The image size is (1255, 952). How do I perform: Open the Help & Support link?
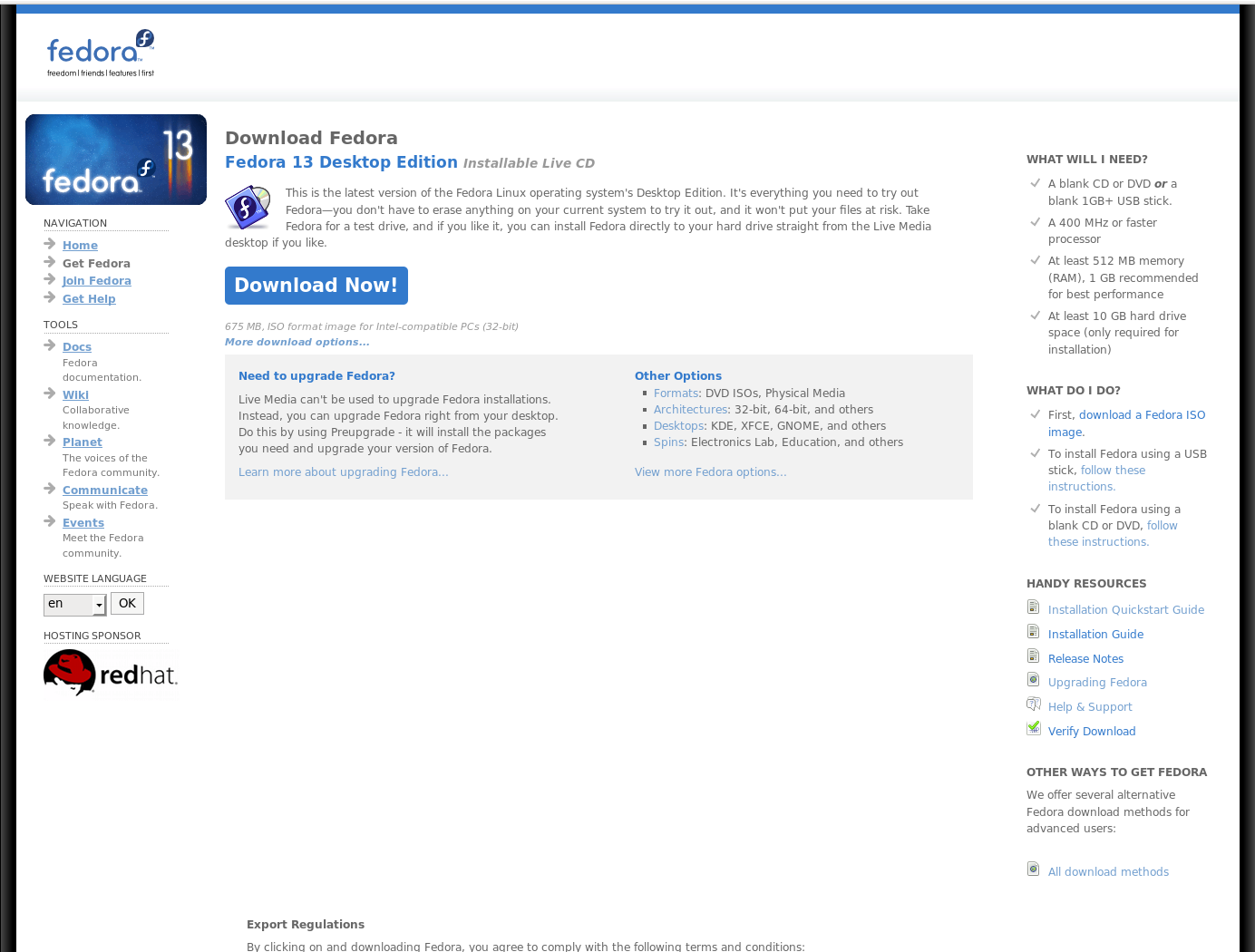coord(1090,707)
